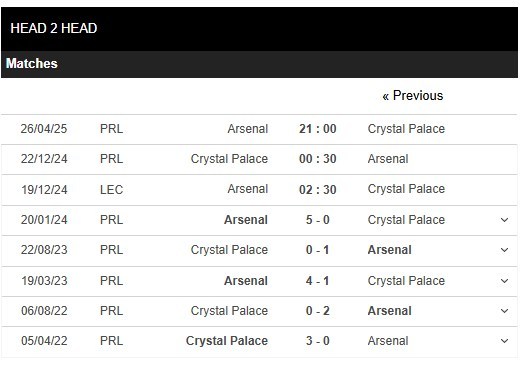Open the 22/12/24 fixture time 00:30
527x366 pixels.
pos(318,159)
